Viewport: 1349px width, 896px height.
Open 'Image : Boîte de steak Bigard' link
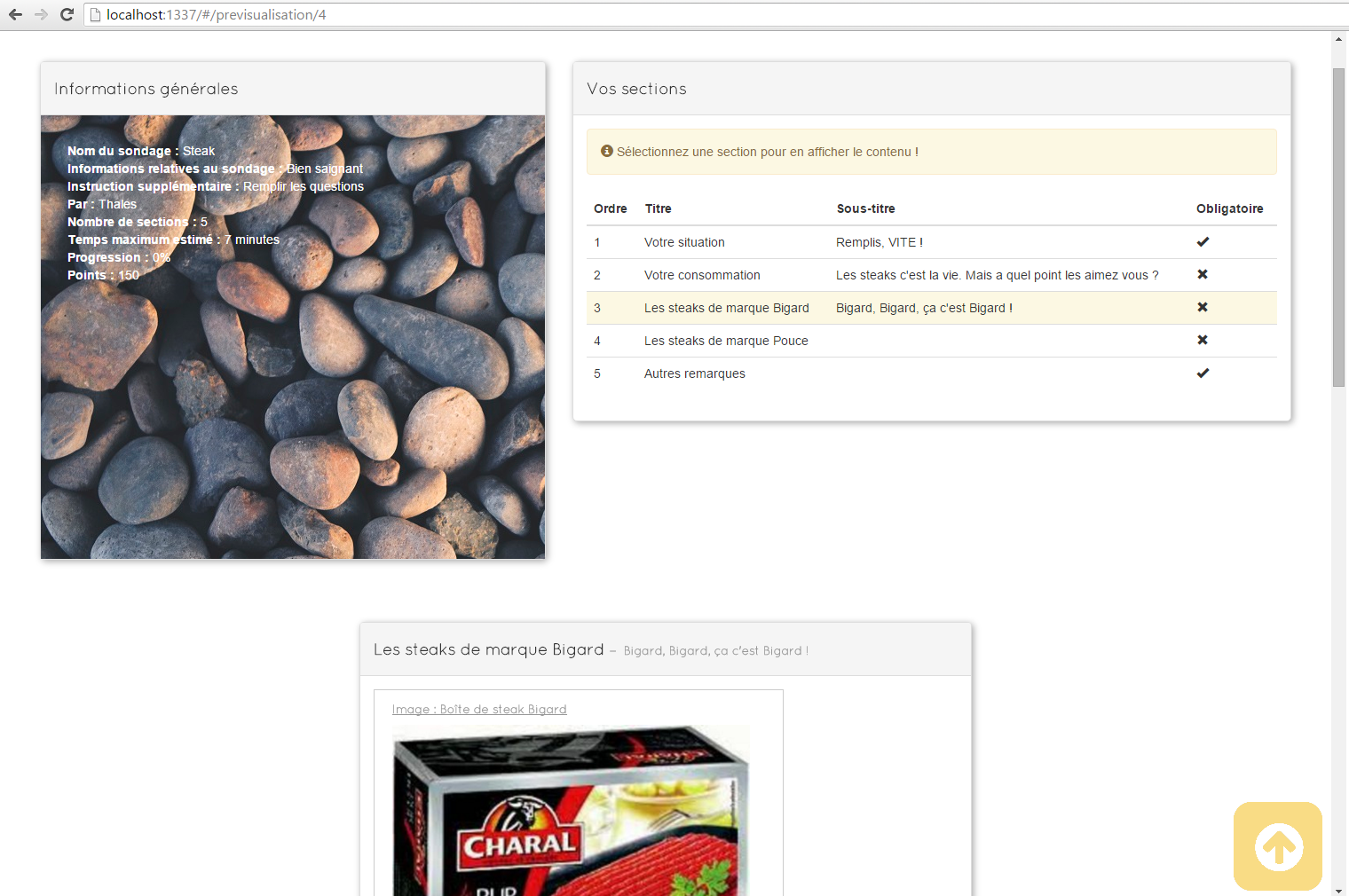tap(479, 709)
